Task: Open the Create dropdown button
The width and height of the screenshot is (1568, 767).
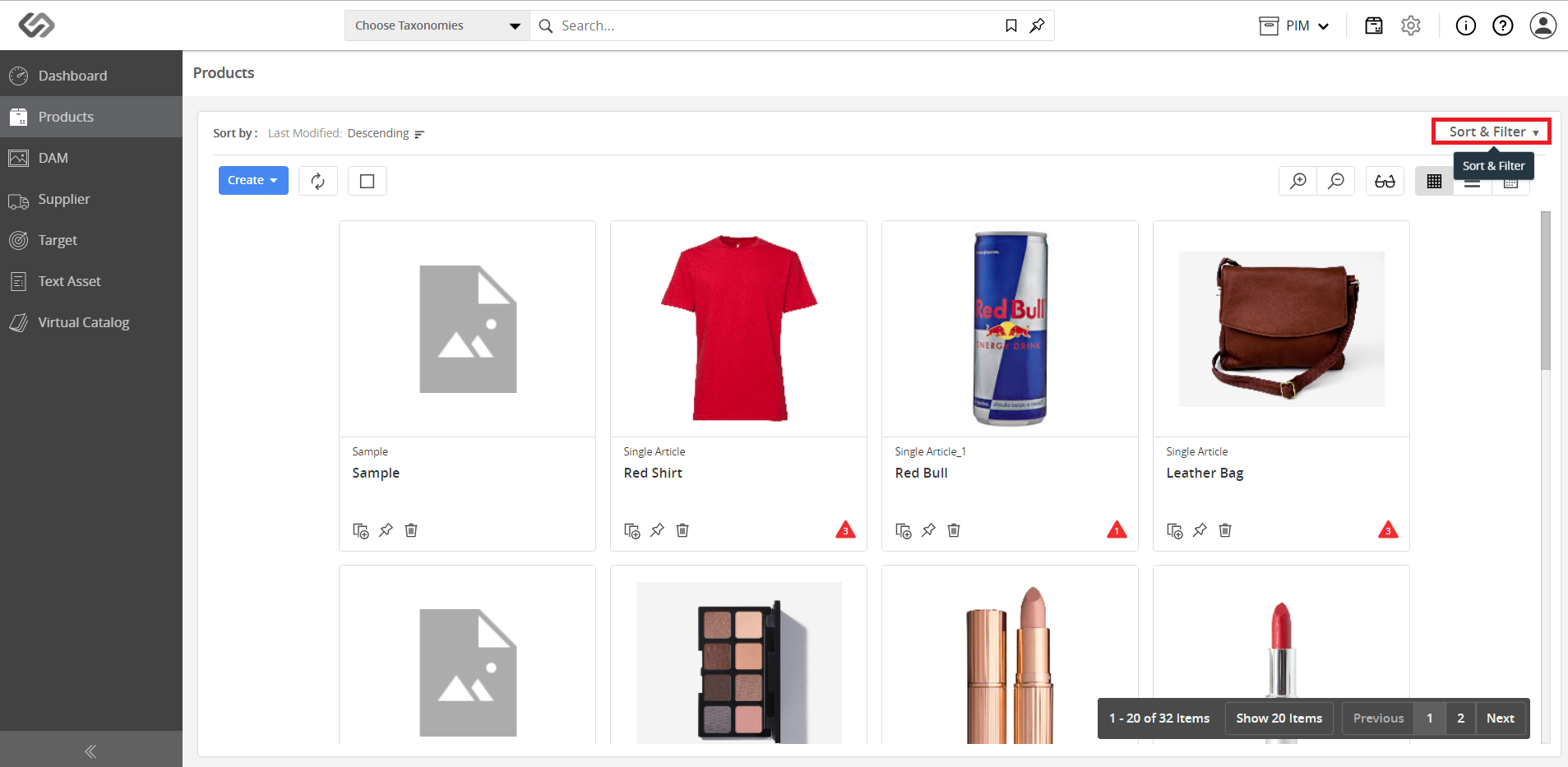Action: (x=253, y=180)
